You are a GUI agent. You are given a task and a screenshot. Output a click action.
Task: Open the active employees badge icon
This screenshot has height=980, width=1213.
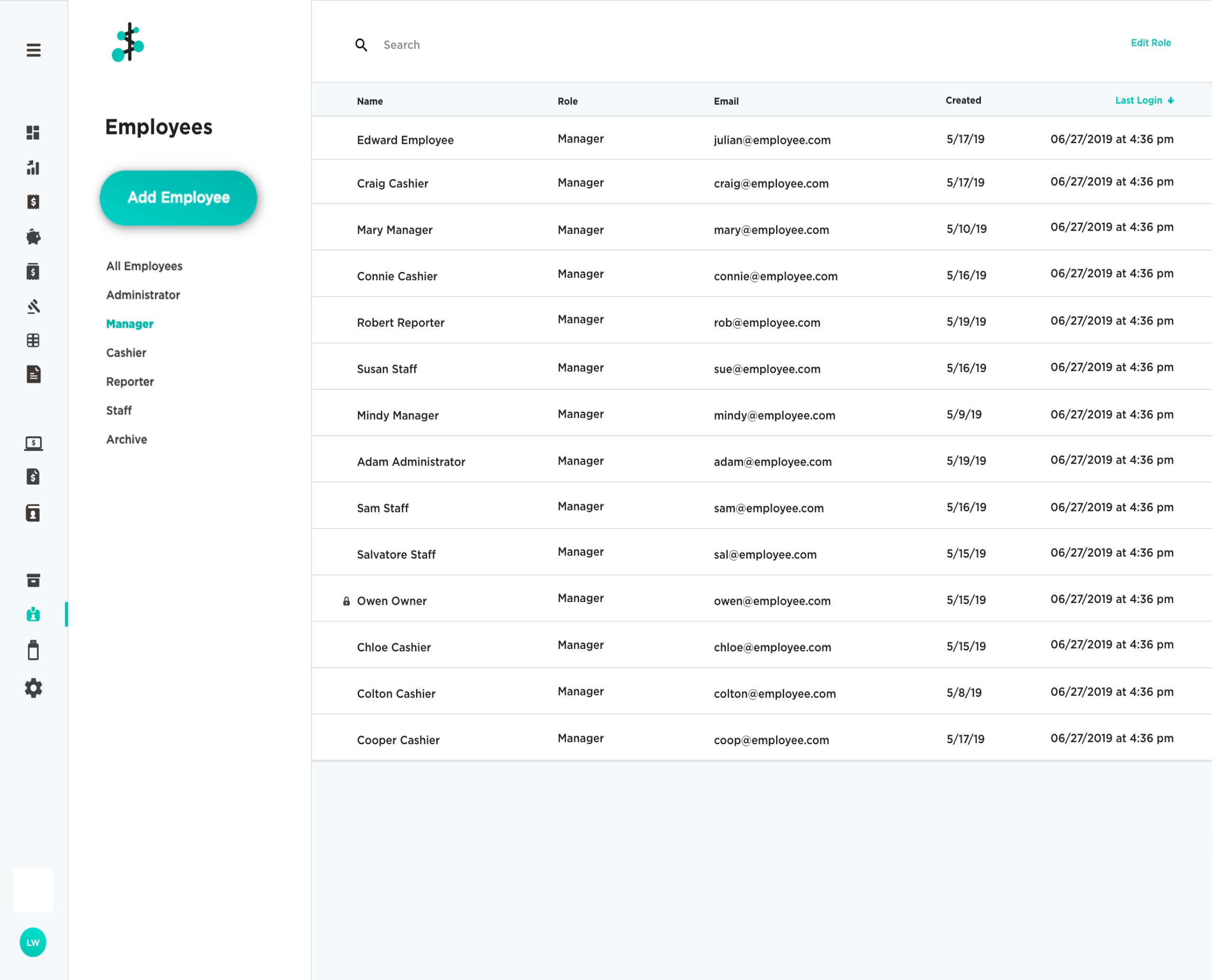[33, 614]
